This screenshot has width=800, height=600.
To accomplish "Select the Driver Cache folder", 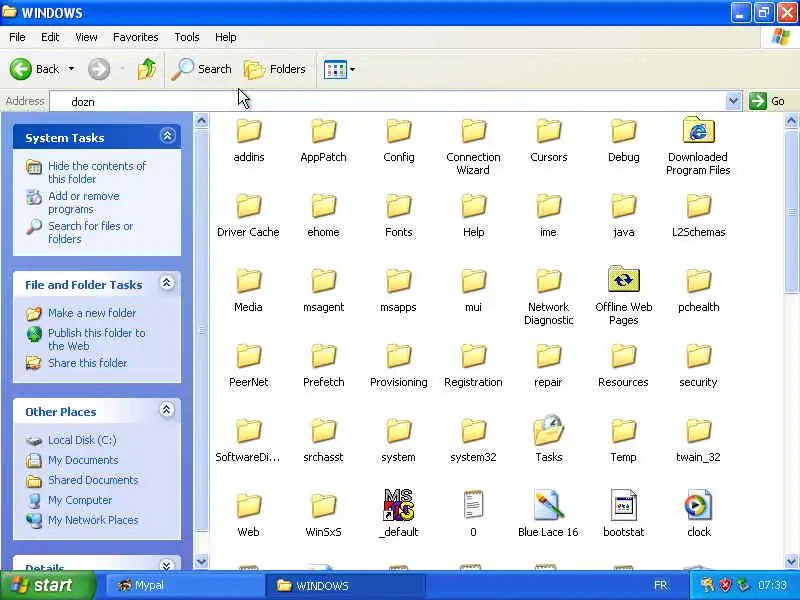I will (248, 216).
